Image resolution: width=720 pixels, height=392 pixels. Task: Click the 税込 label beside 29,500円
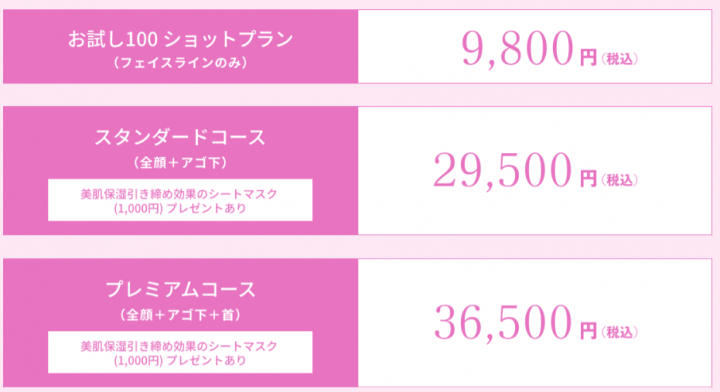pyautogui.click(x=619, y=179)
